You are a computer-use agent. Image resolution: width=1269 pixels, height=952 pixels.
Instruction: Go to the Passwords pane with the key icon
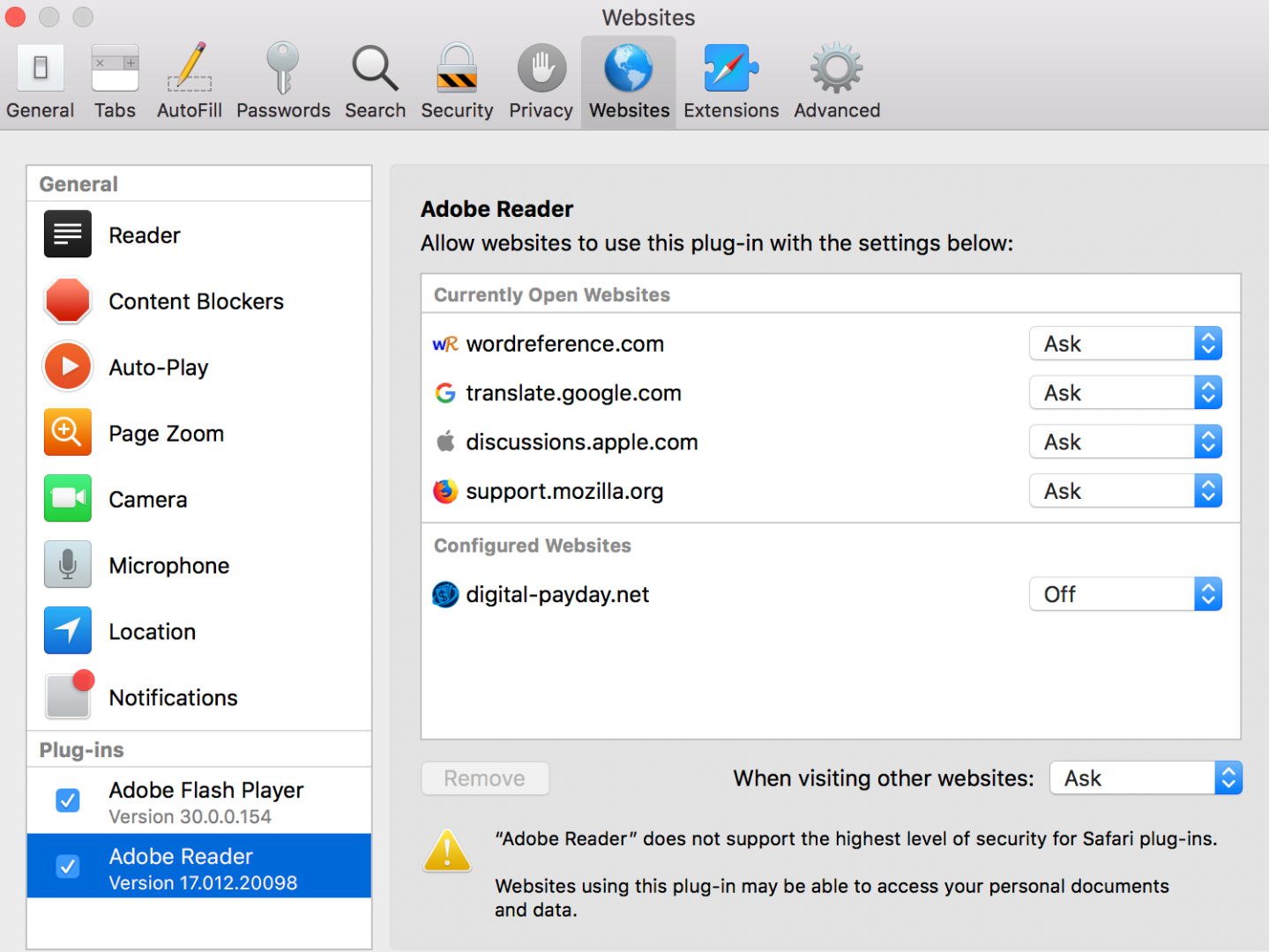click(283, 82)
